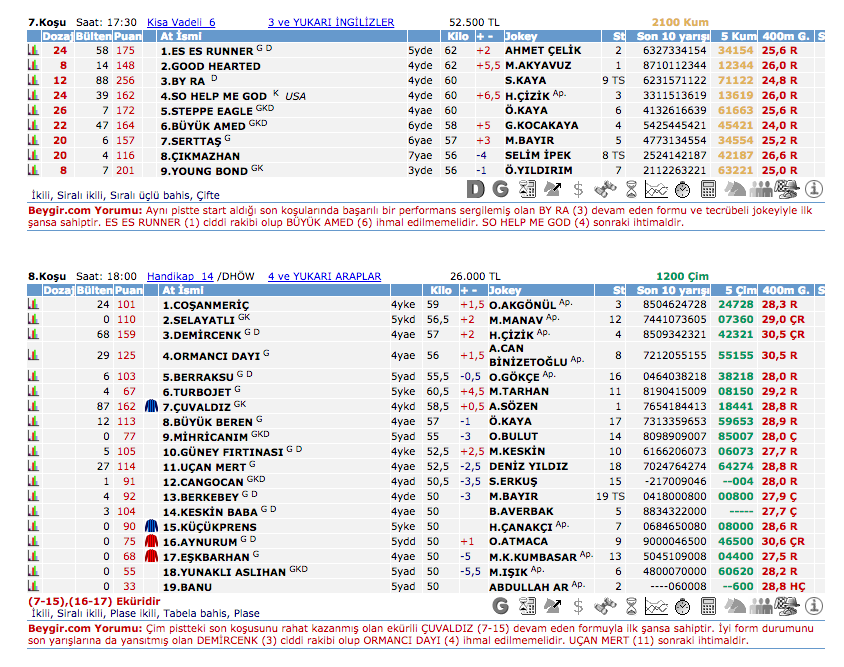Image resolution: width=844 pixels, height=667 pixels.
Task: Click the info icon in race 7 toolbar
Action: click(x=814, y=189)
